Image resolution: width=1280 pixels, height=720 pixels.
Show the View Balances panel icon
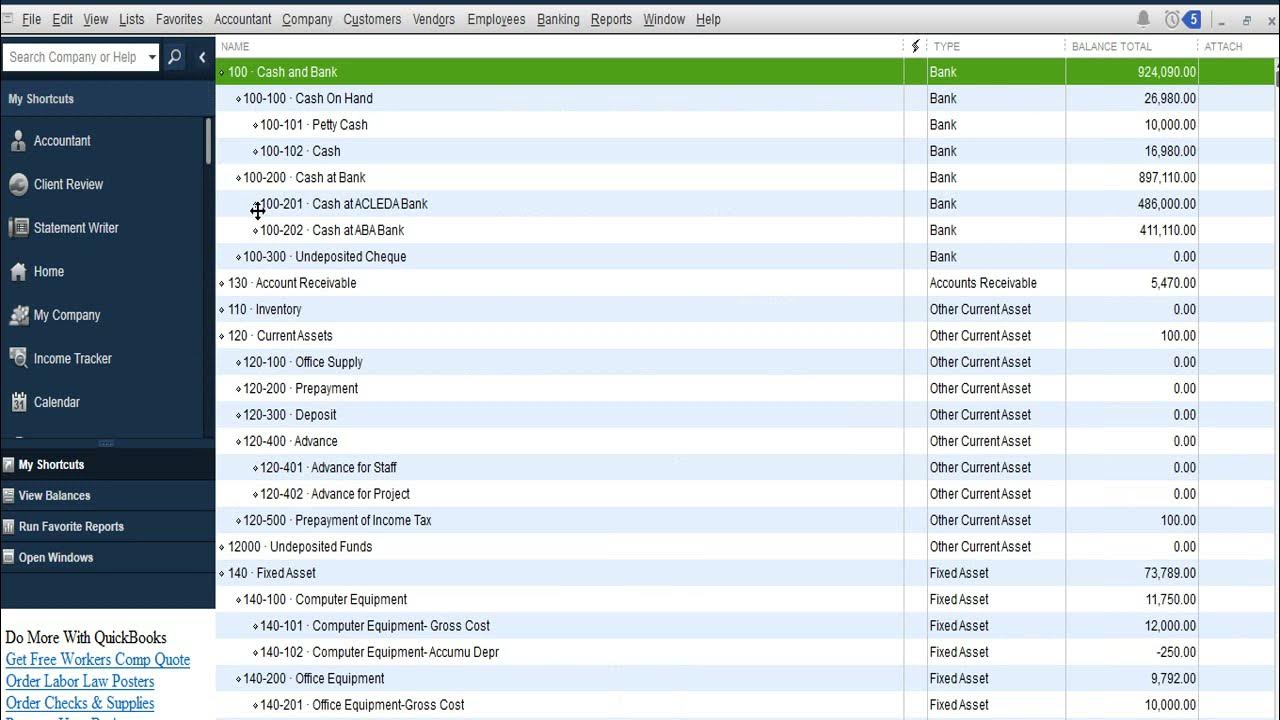tap(9, 496)
